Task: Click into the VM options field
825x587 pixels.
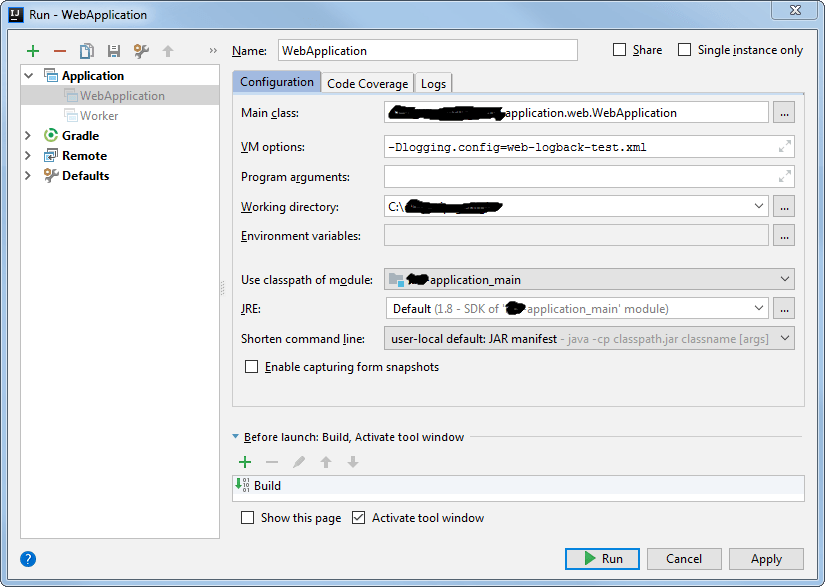Action: (x=589, y=147)
